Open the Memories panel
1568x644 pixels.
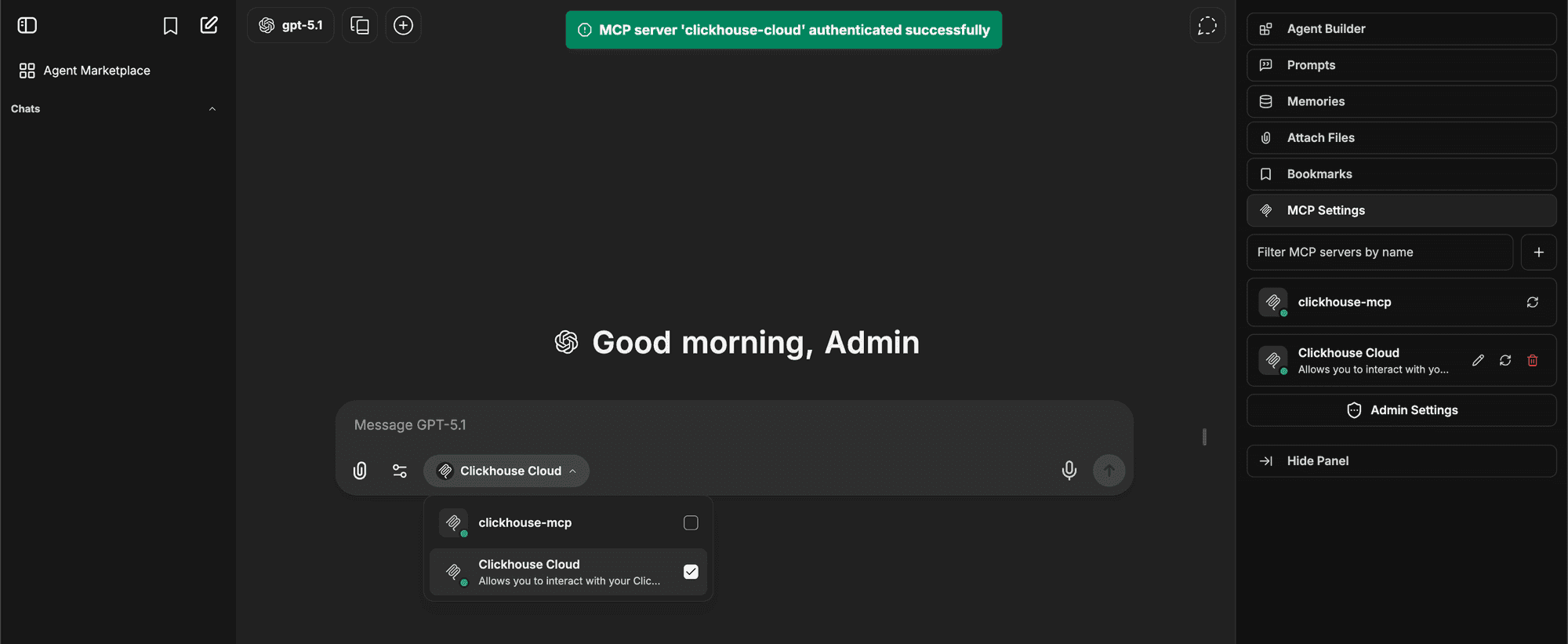tap(1402, 101)
